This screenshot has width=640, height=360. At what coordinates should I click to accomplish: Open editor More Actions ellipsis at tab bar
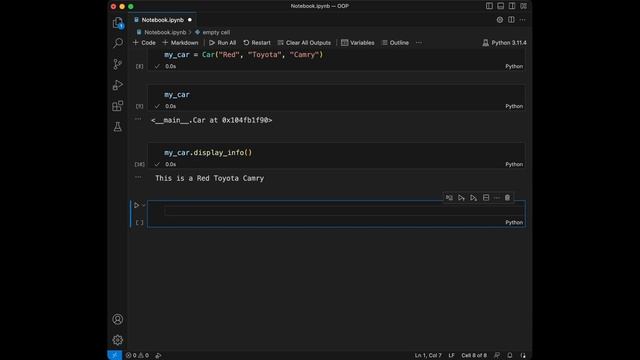tap(522, 20)
